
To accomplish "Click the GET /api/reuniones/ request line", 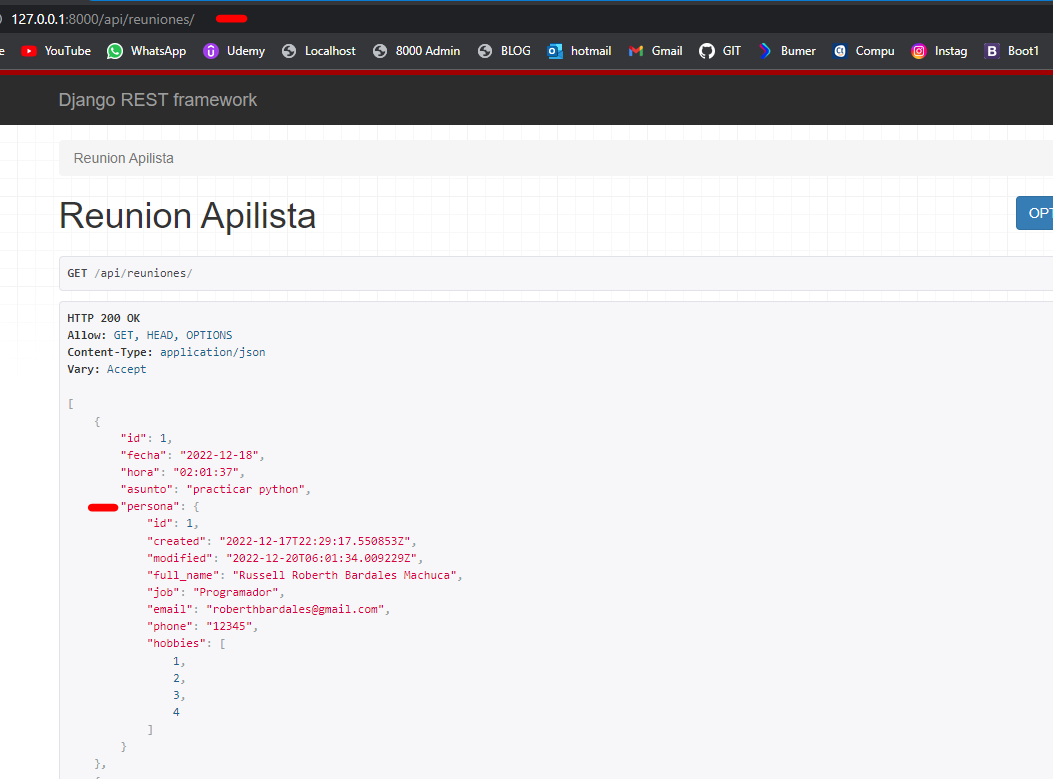I will click(130, 273).
